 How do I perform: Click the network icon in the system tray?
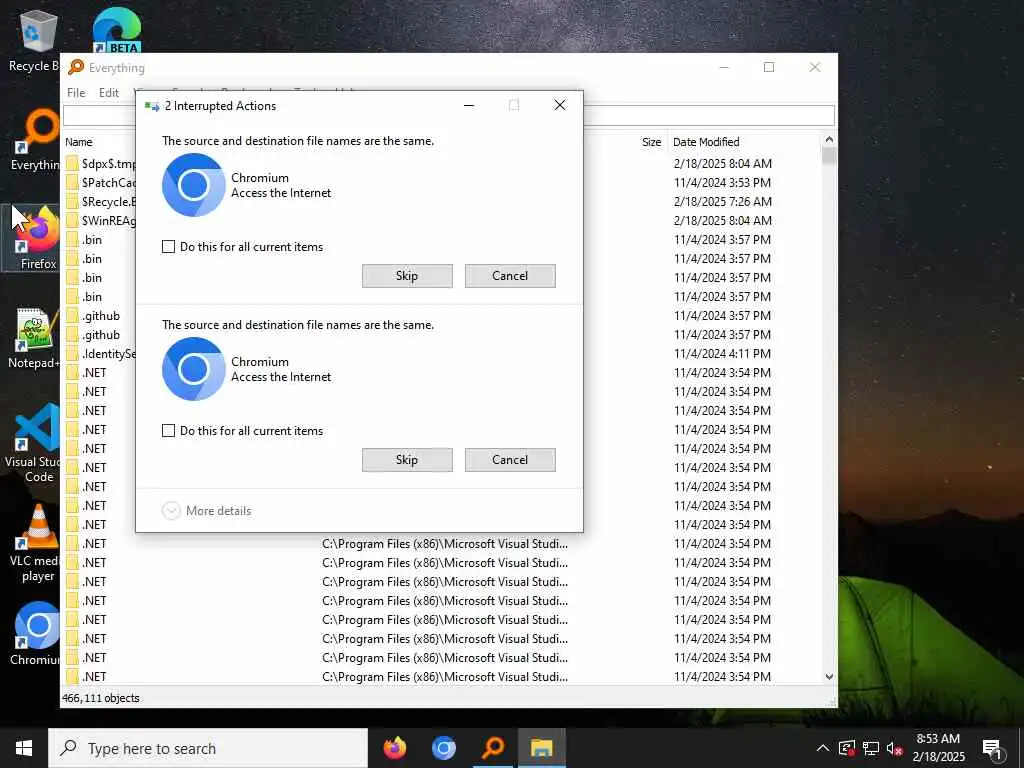pos(871,748)
